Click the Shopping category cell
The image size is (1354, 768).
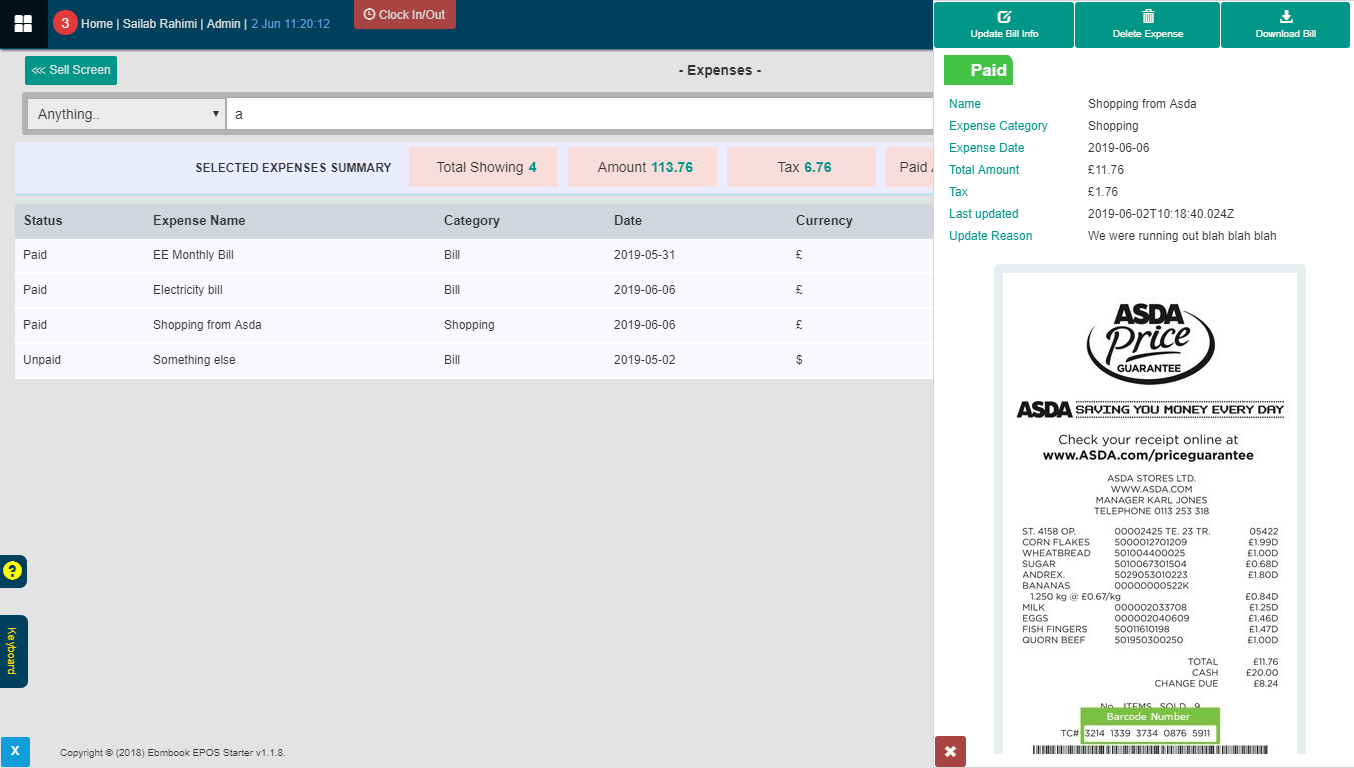coord(469,325)
